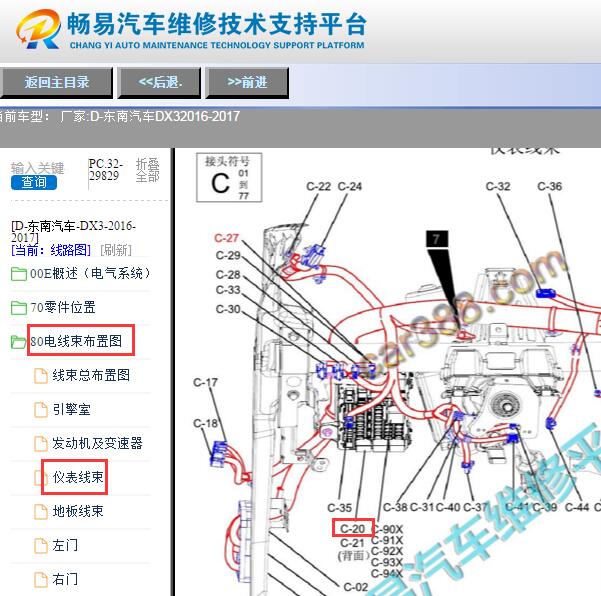Click connector label C-30 in diagram

228,309
